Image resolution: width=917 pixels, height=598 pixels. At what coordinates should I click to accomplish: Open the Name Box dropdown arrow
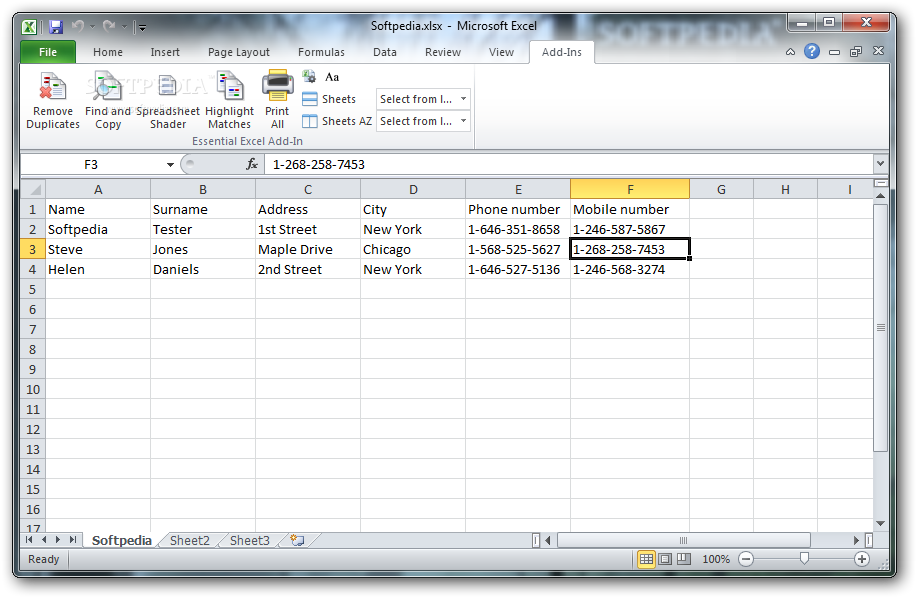[x=170, y=164]
